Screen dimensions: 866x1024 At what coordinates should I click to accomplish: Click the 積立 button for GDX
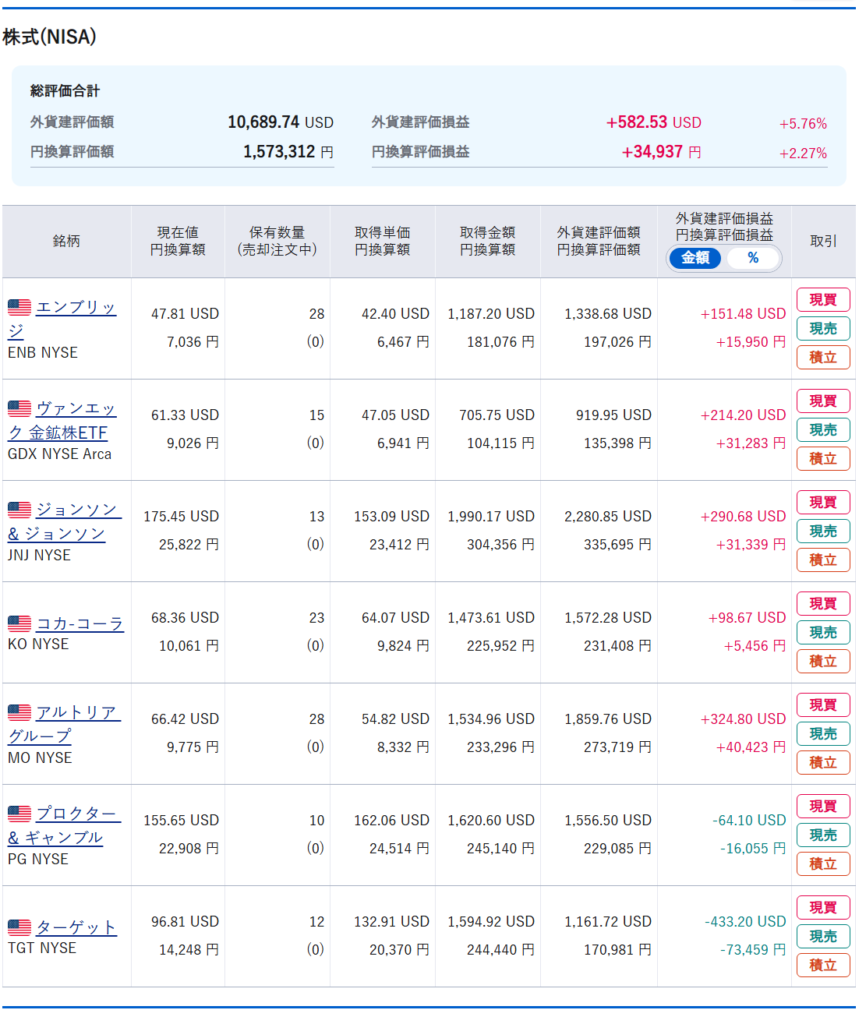click(823, 458)
